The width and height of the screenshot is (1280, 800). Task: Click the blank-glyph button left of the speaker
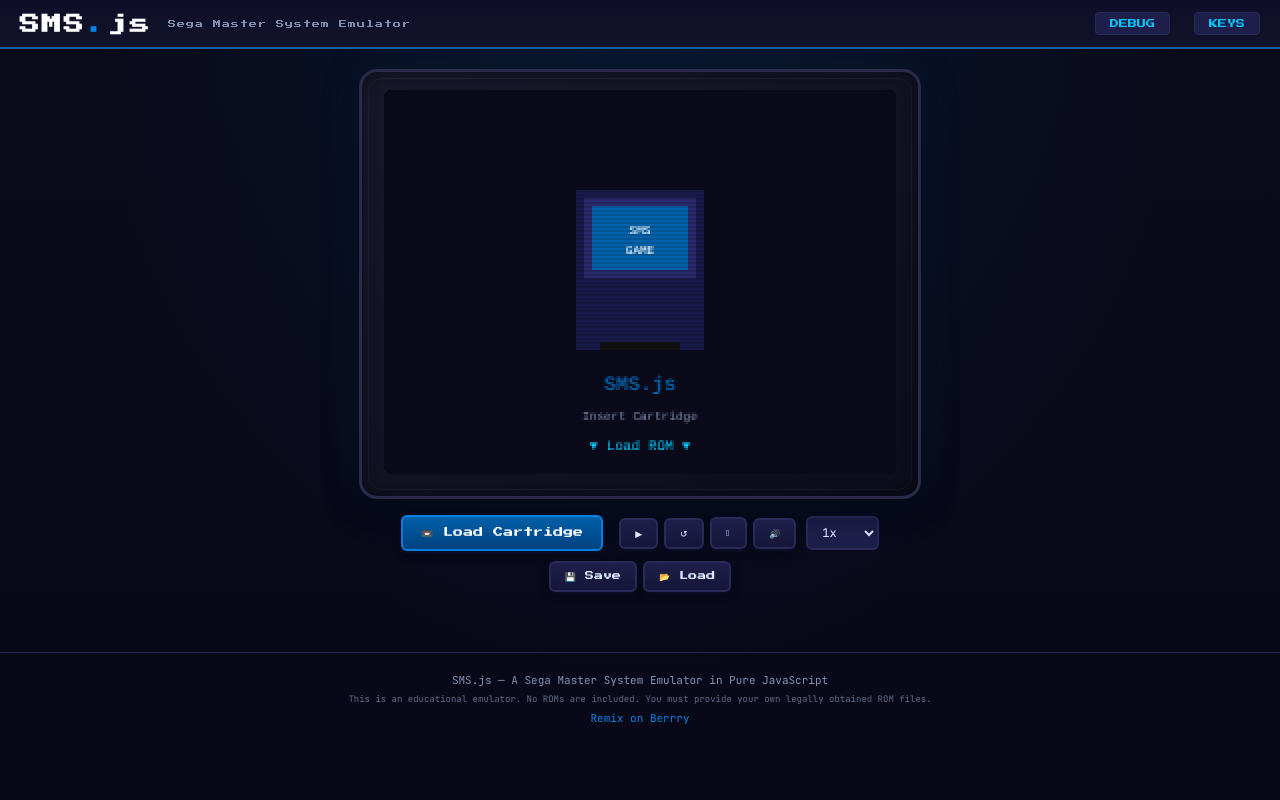click(x=728, y=533)
